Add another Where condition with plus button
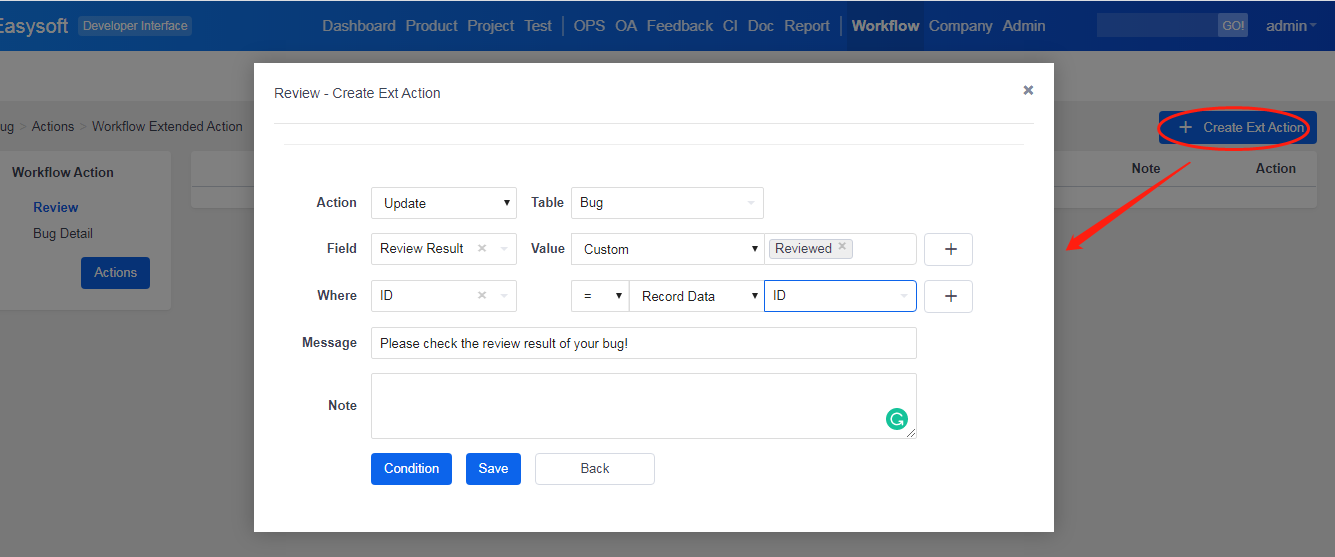Image resolution: width=1335 pixels, height=557 pixels. 948,296
